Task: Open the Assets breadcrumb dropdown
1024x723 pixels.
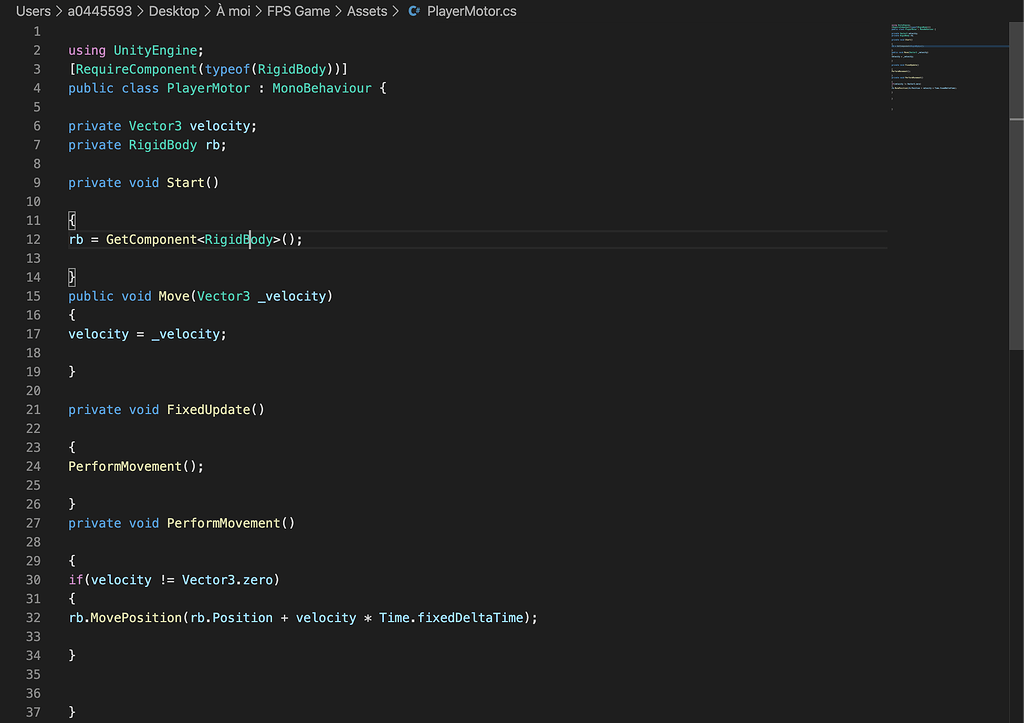Action: tap(367, 11)
